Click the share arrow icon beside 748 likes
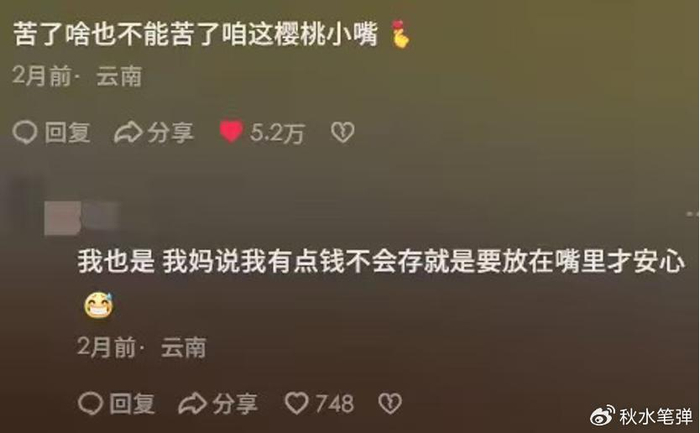 pos(192,403)
